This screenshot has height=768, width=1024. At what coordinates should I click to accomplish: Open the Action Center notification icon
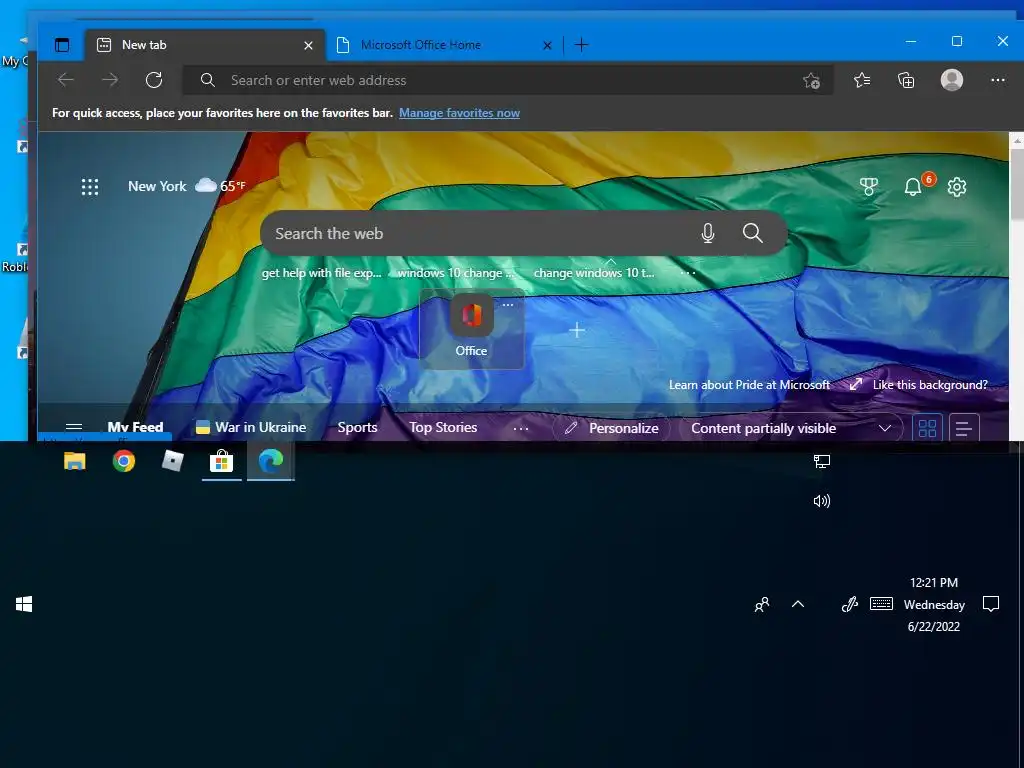coord(991,605)
